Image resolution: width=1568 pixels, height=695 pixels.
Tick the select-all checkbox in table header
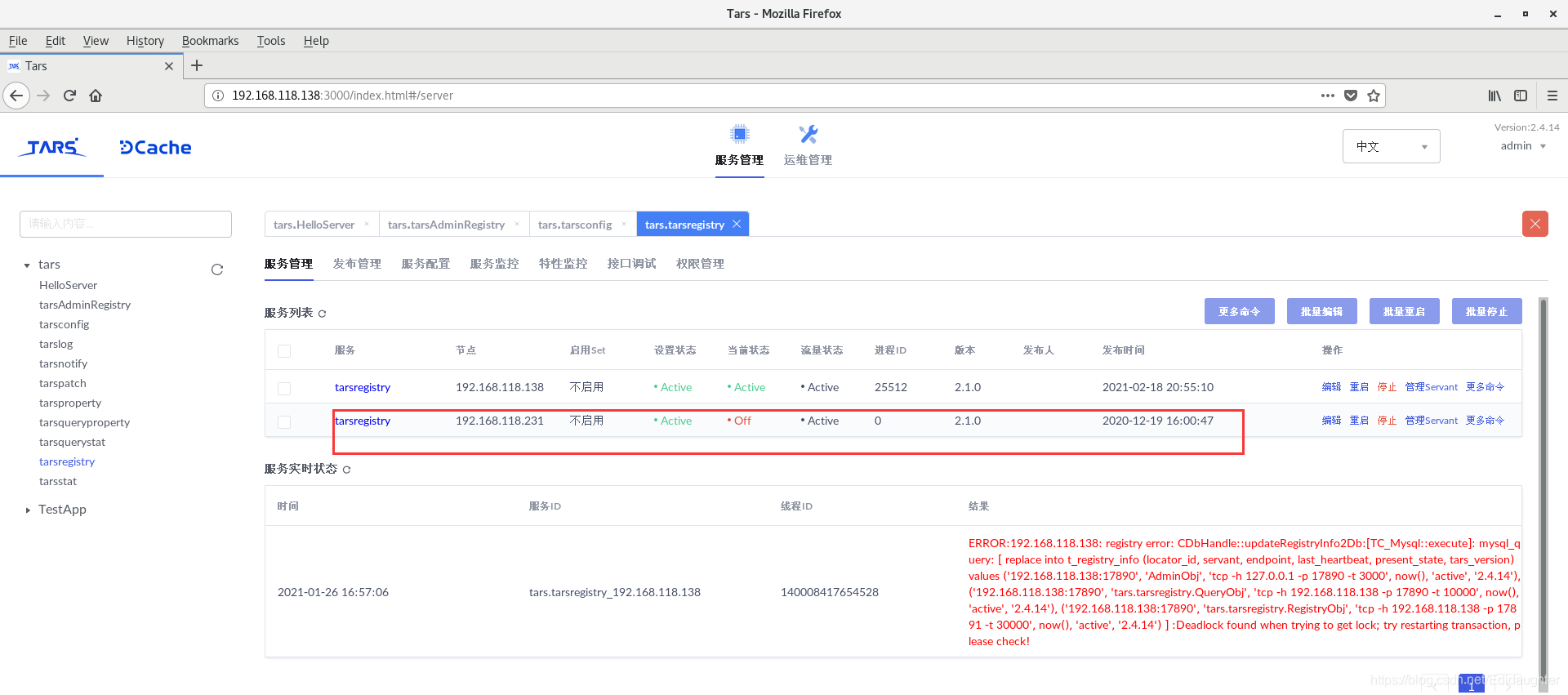point(284,351)
